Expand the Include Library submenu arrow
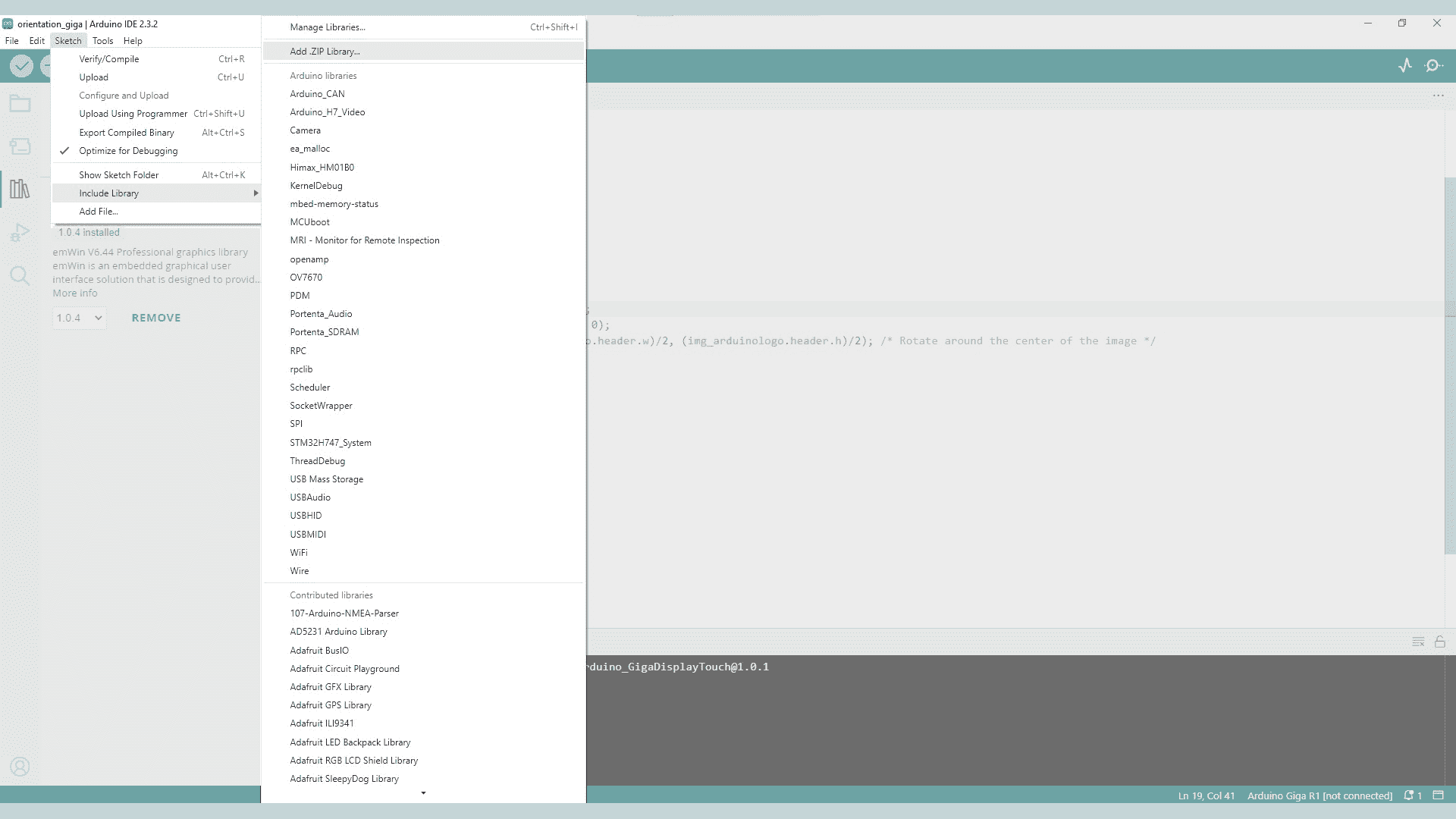The height and width of the screenshot is (819, 1456). click(256, 193)
